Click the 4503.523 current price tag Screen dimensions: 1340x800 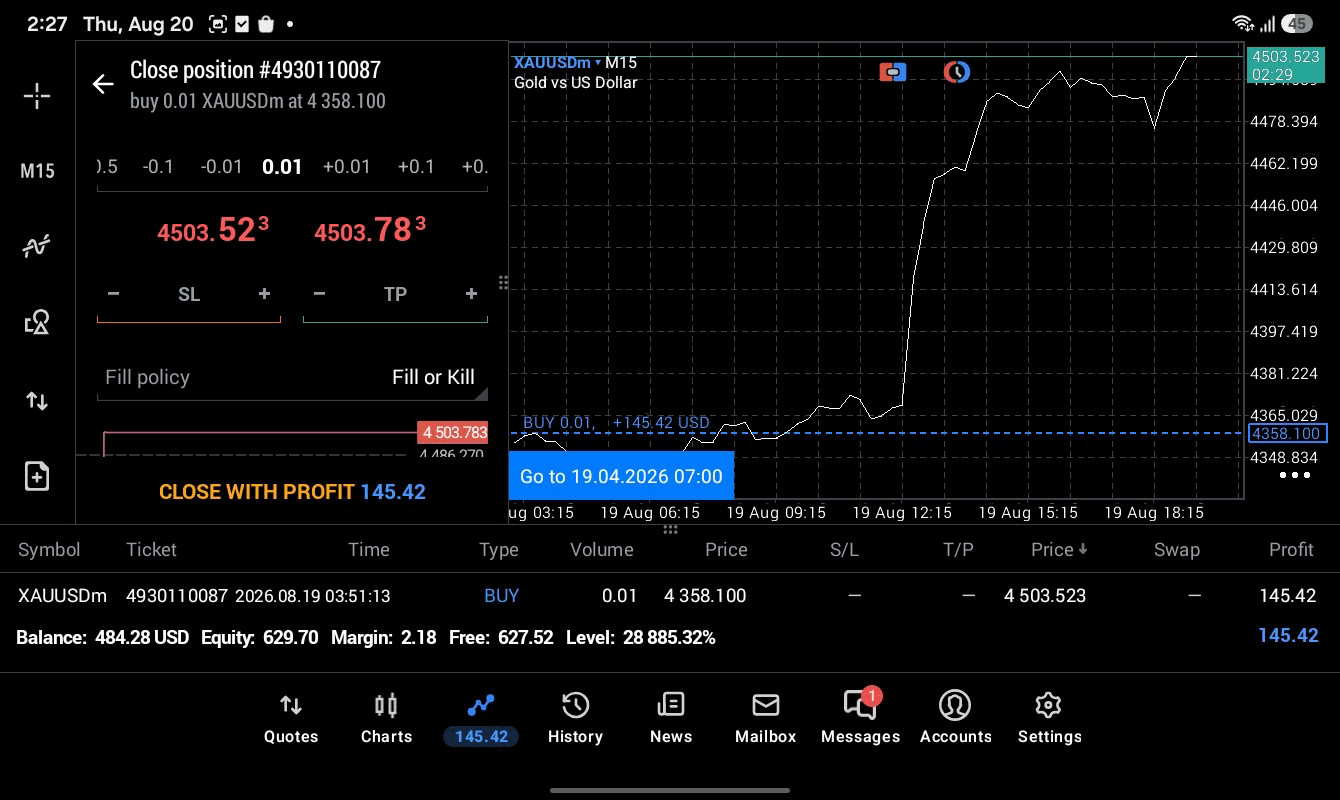[1286, 65]
